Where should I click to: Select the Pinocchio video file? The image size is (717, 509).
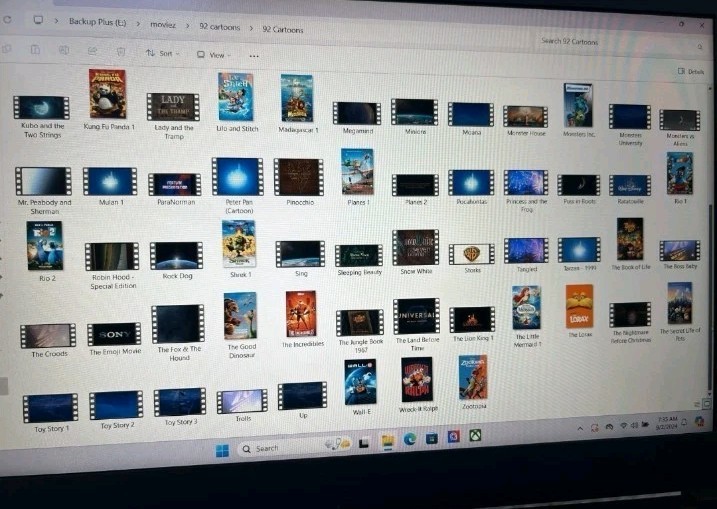click(x=299, y=177)
